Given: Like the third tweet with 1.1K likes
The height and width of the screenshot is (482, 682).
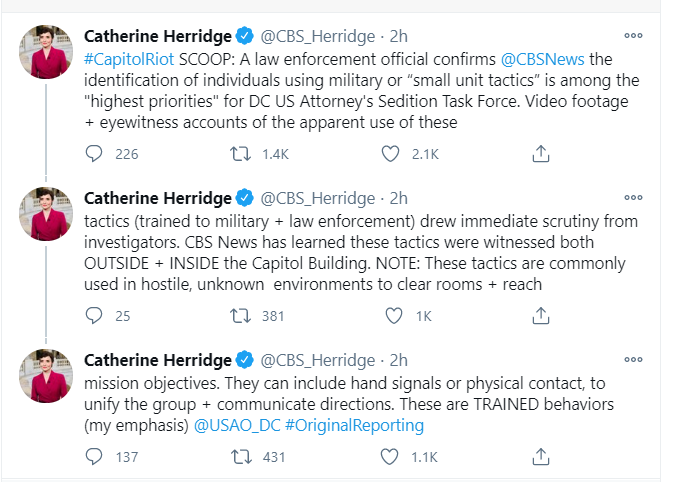Looking at the screenshot, I should coord(389,456).
